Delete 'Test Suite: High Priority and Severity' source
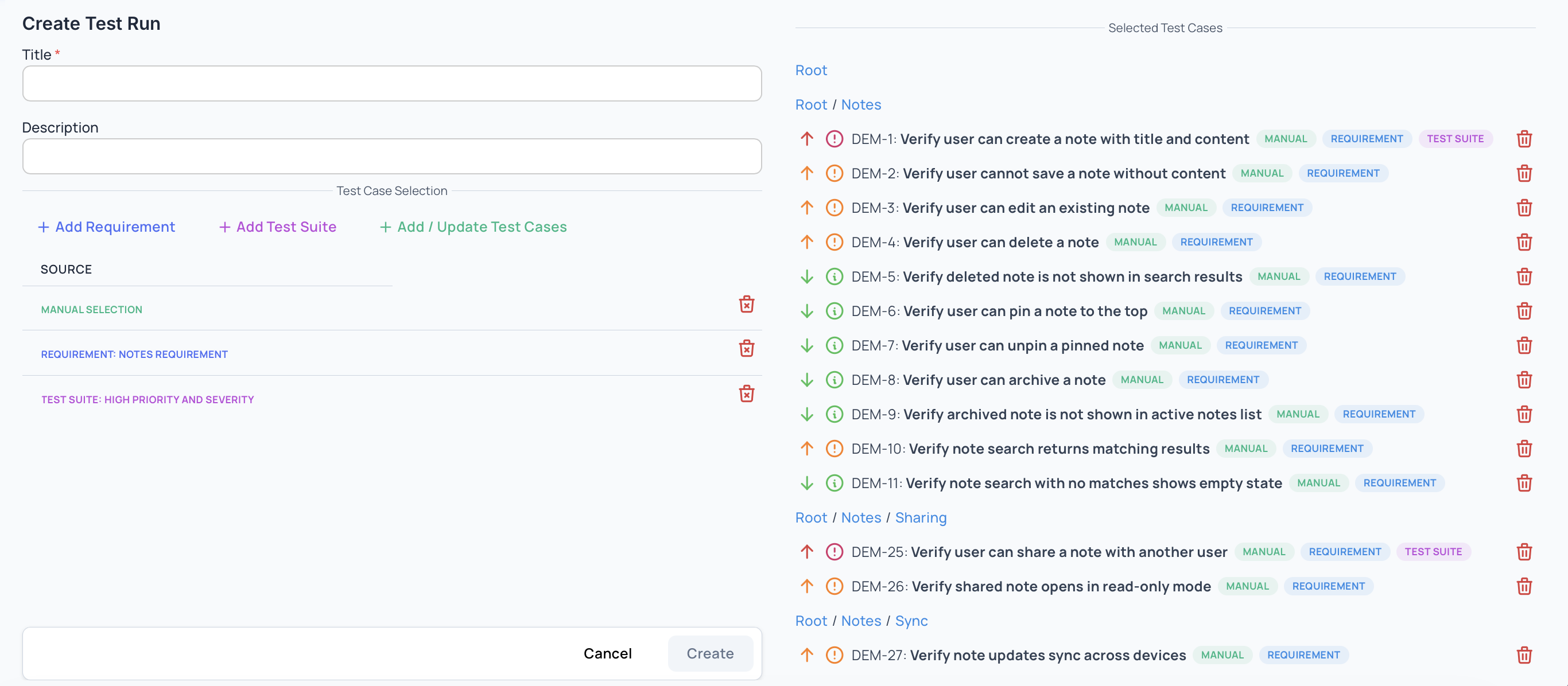Viewport: 1568px width, 686px height. pos(747,394)
